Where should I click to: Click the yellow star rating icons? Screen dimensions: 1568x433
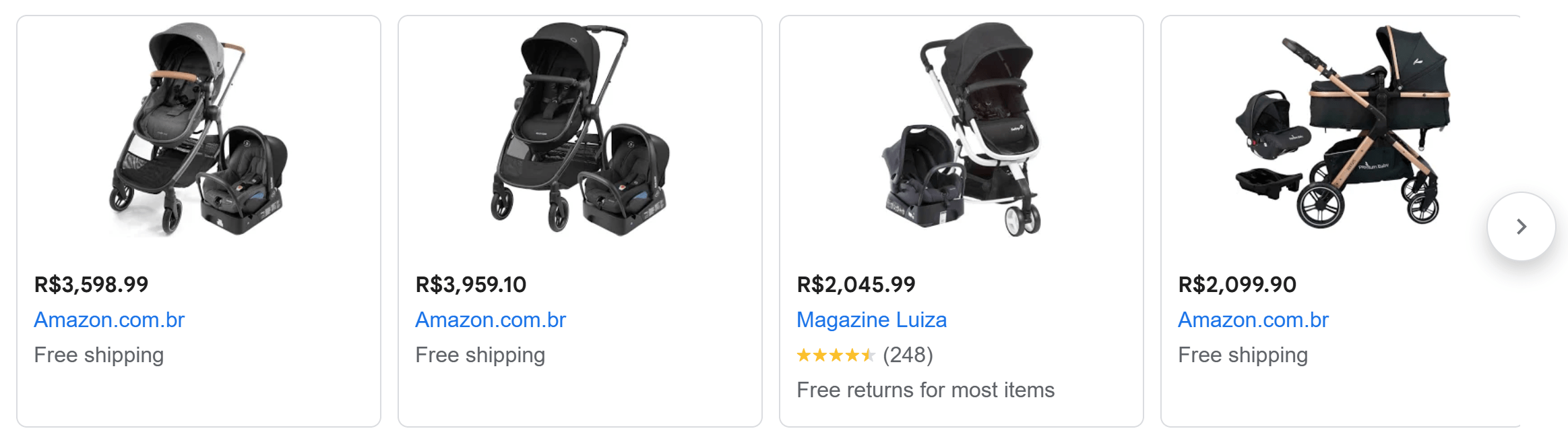coord(836,355)
